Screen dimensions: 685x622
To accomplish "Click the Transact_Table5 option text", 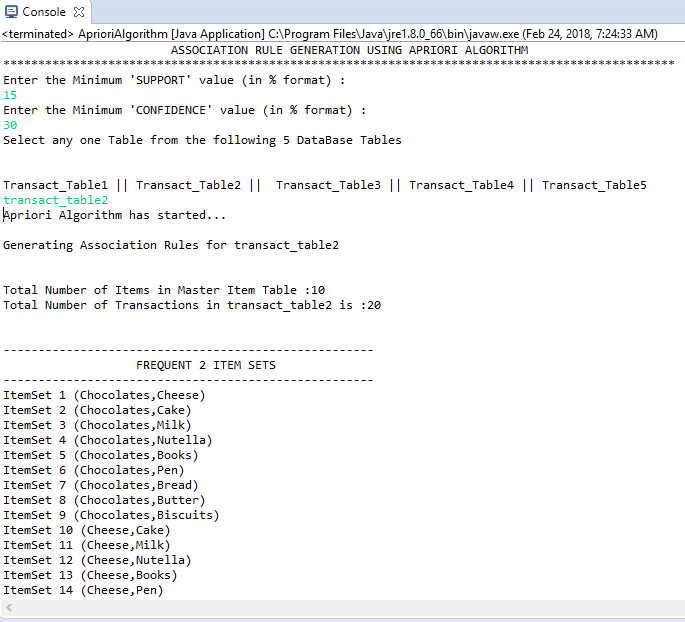I will click(594, 185).
